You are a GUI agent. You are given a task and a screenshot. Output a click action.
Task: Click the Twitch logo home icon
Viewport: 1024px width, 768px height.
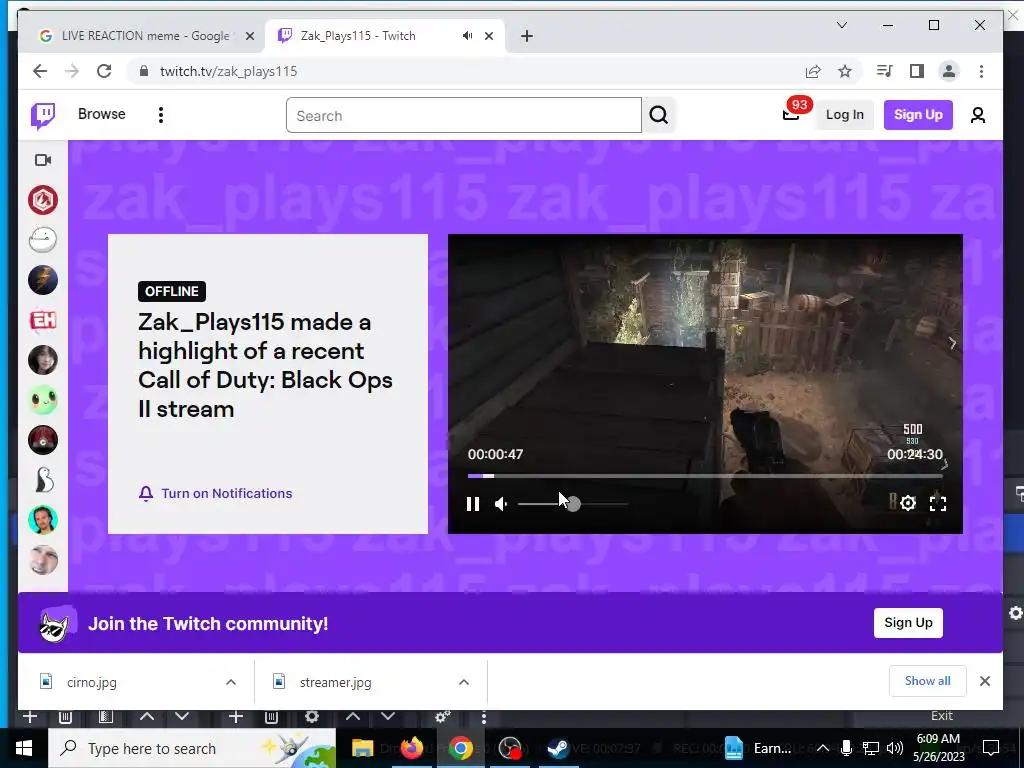pos(43,116)
